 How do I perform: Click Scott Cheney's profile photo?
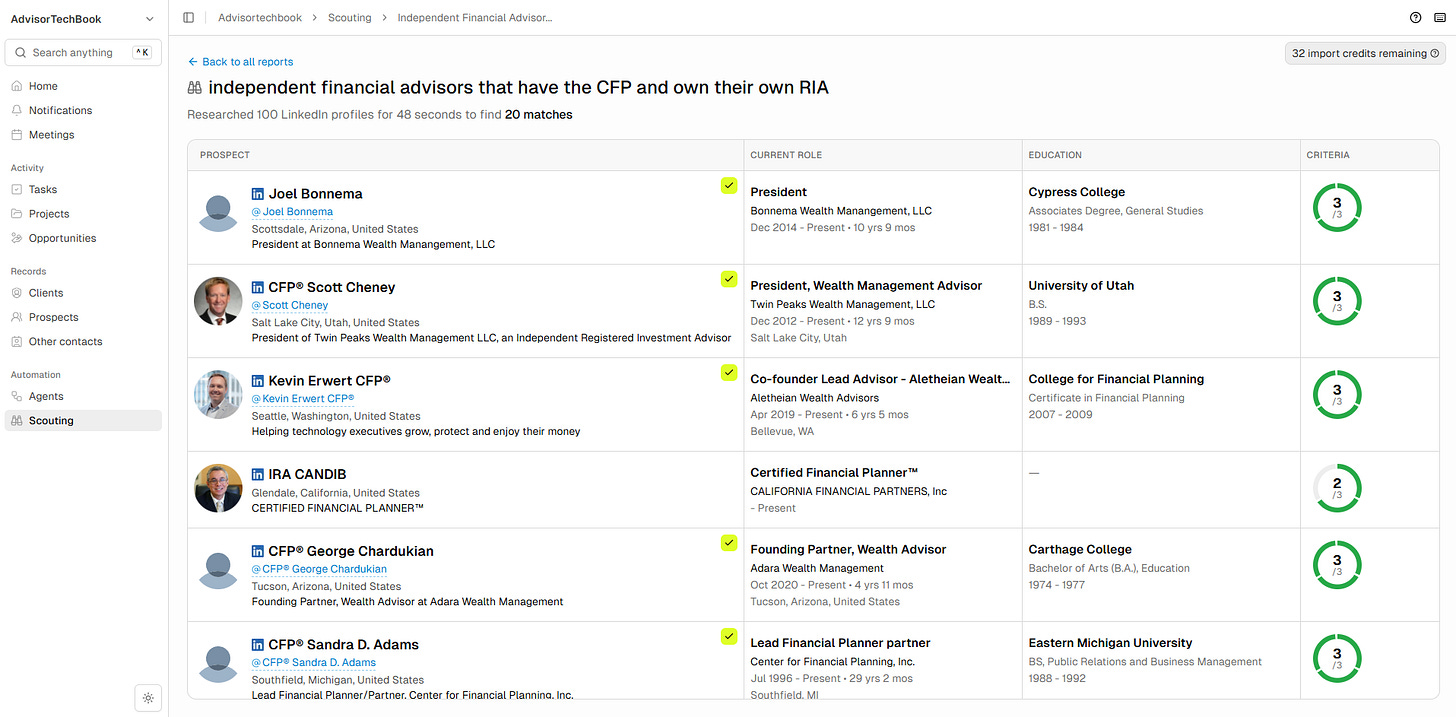[218, 302]
